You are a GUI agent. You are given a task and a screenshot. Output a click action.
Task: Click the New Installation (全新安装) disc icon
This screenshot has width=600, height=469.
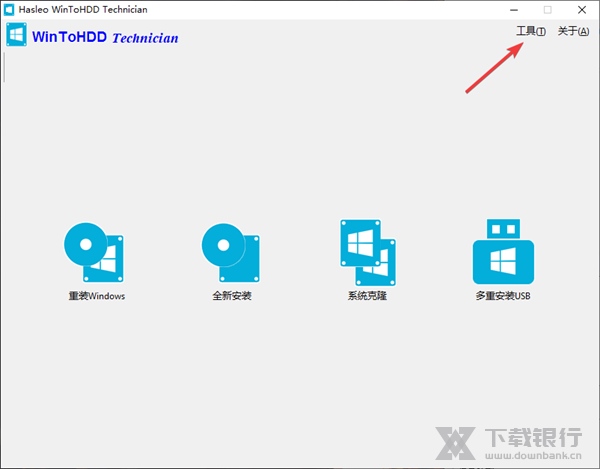(x=231, y=253)
